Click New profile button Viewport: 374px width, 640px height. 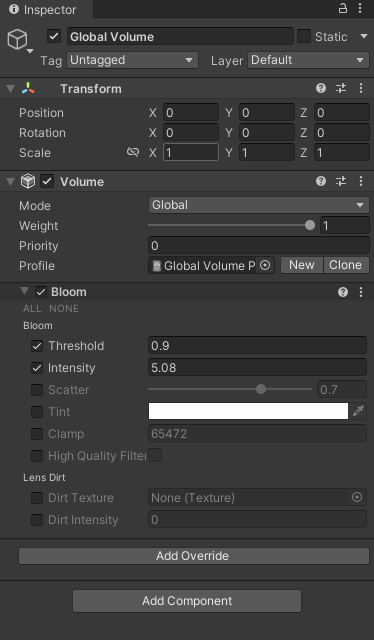(302, 265)
